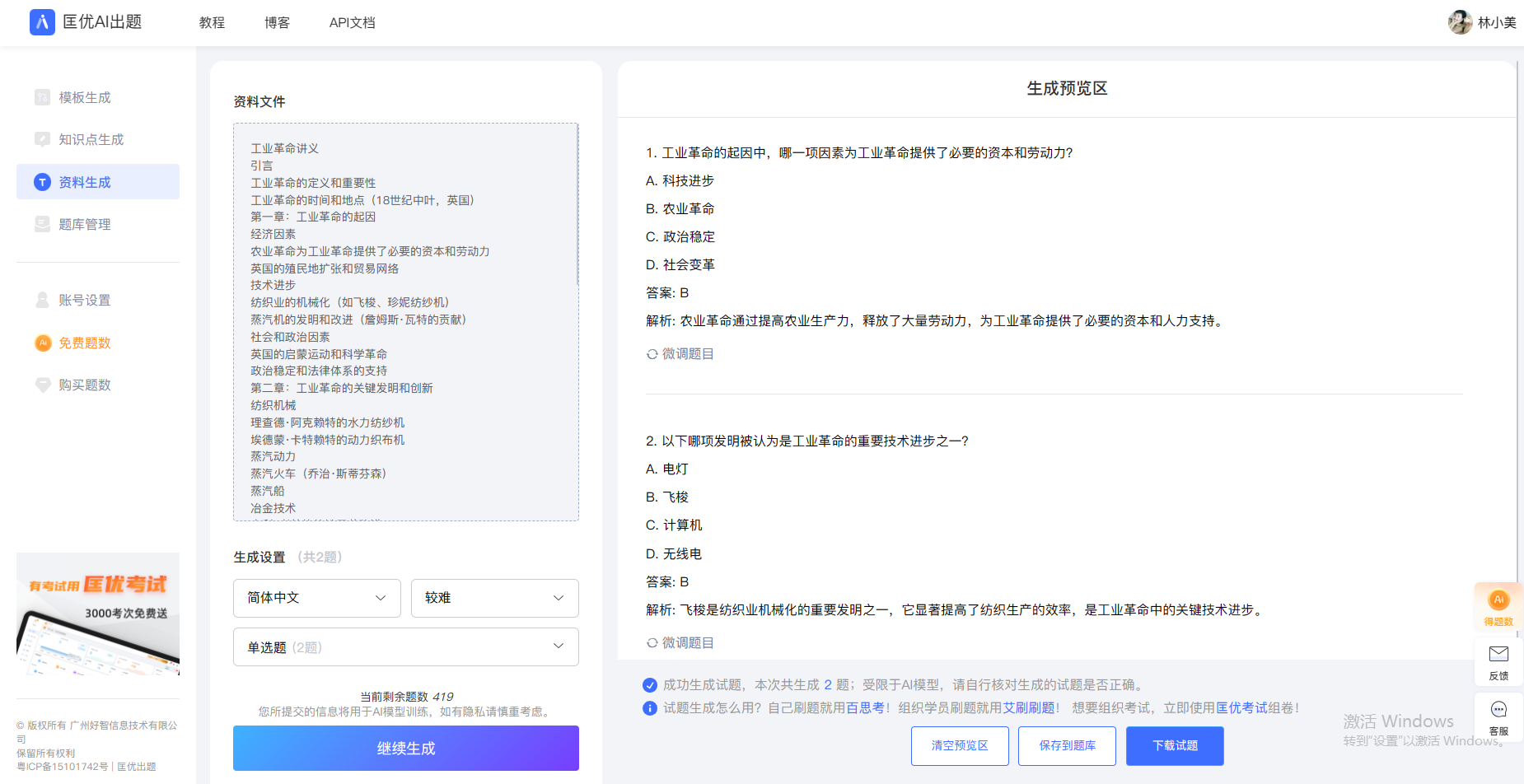The height and width of the screenshot is (784, 1524).
Task: Click the 林小美 username text
Action: click(1497, 23)
